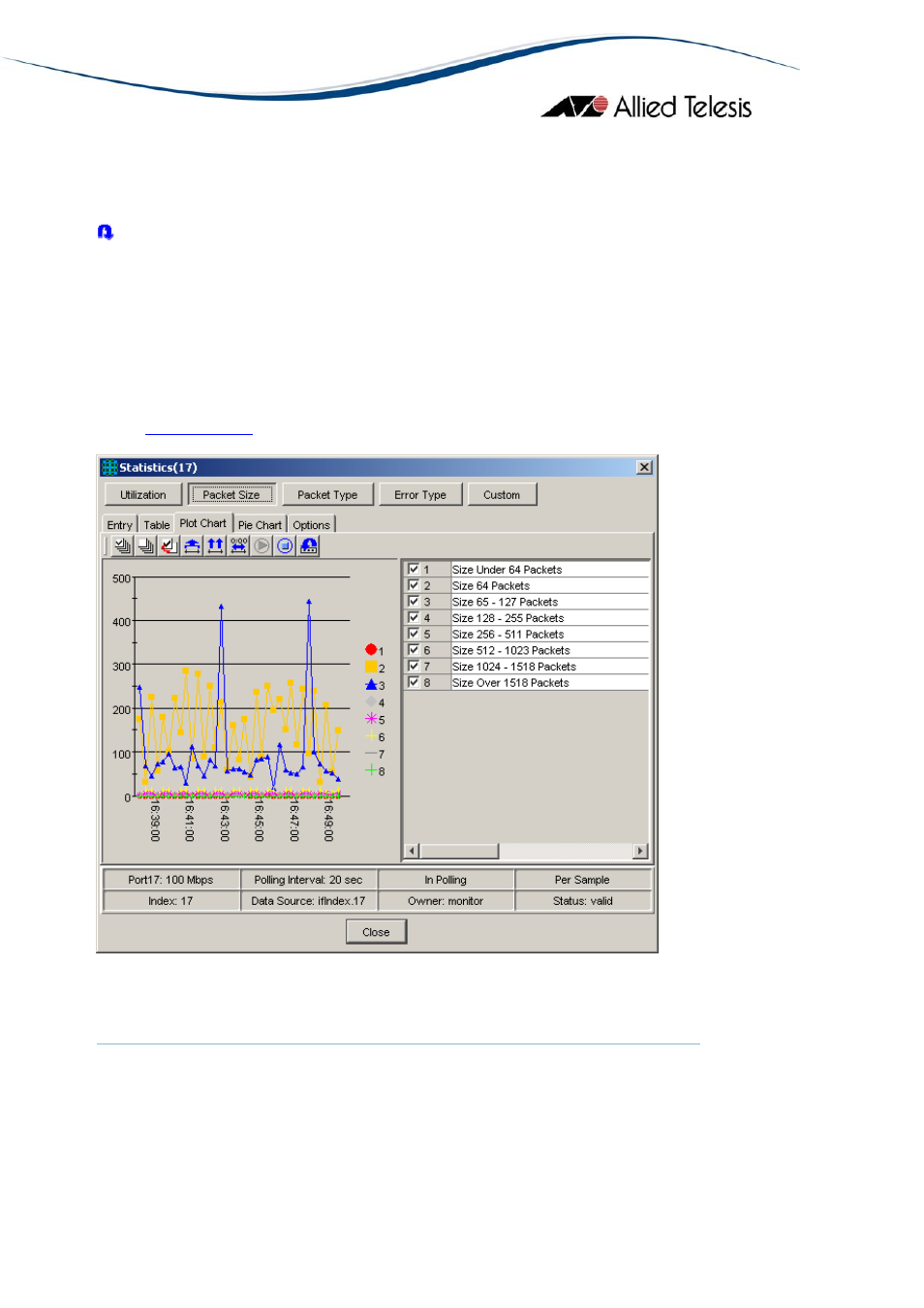Click the Utilization button
Screen dimensions: 924x1308
point(143,495)
